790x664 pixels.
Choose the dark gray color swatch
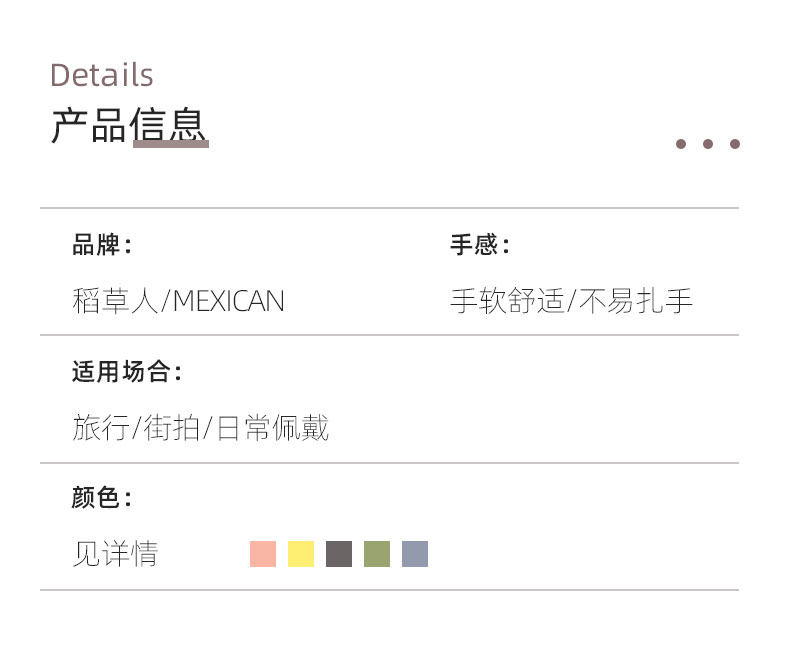pos(339,554)
